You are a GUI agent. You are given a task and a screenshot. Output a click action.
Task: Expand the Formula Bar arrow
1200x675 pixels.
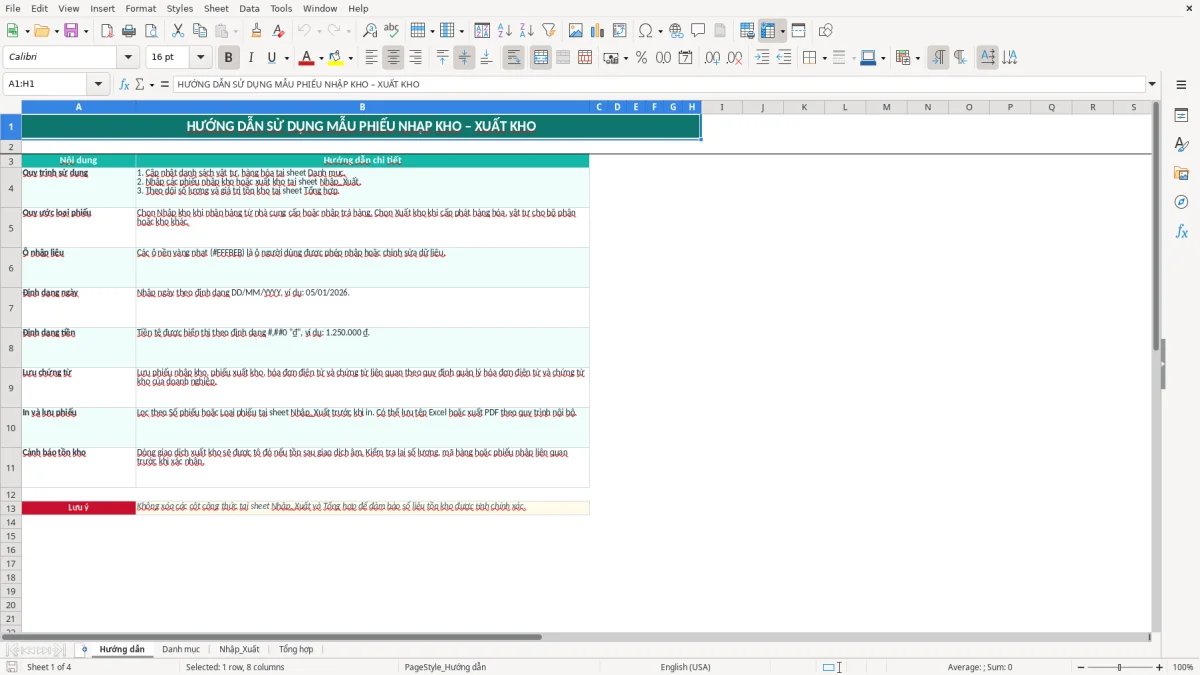pos(1152,84)
